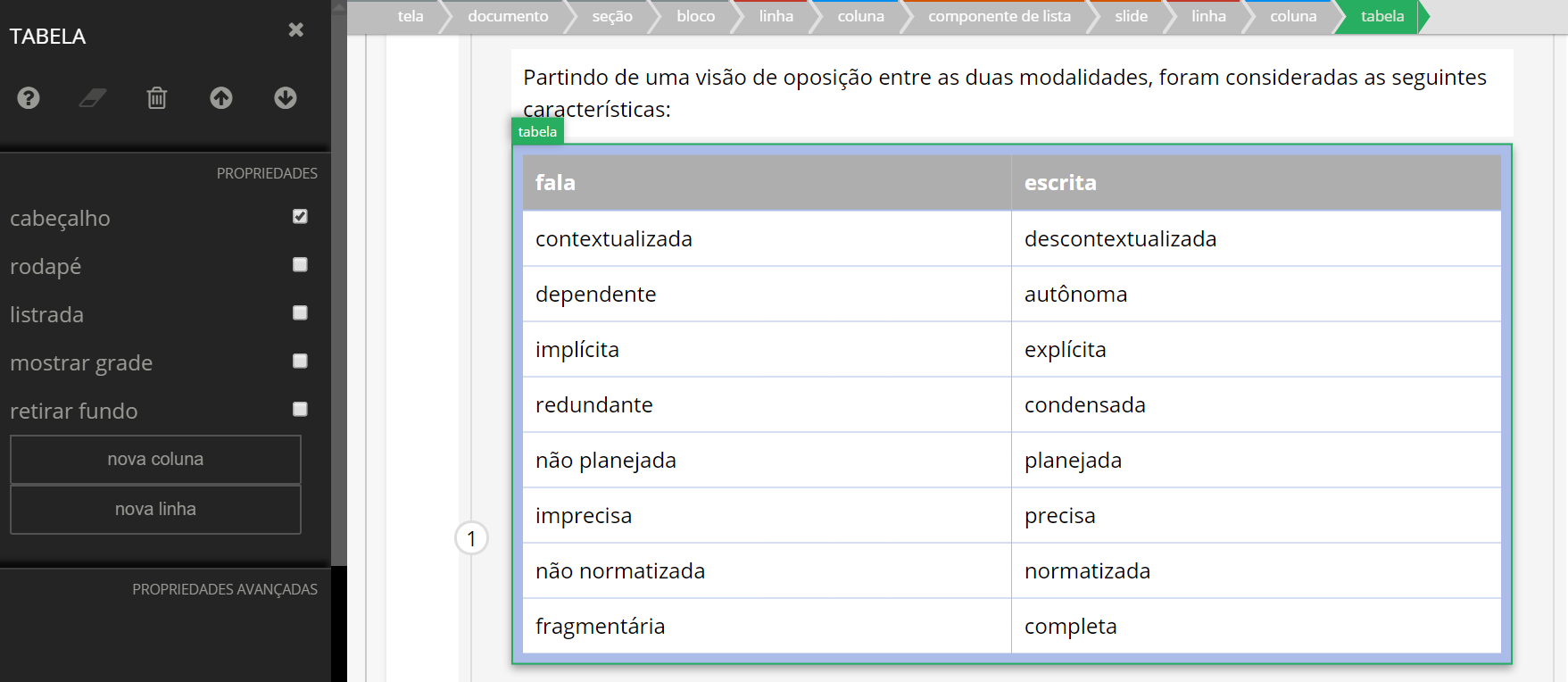Click the eraser icon in the table panel

coord(93,97)
